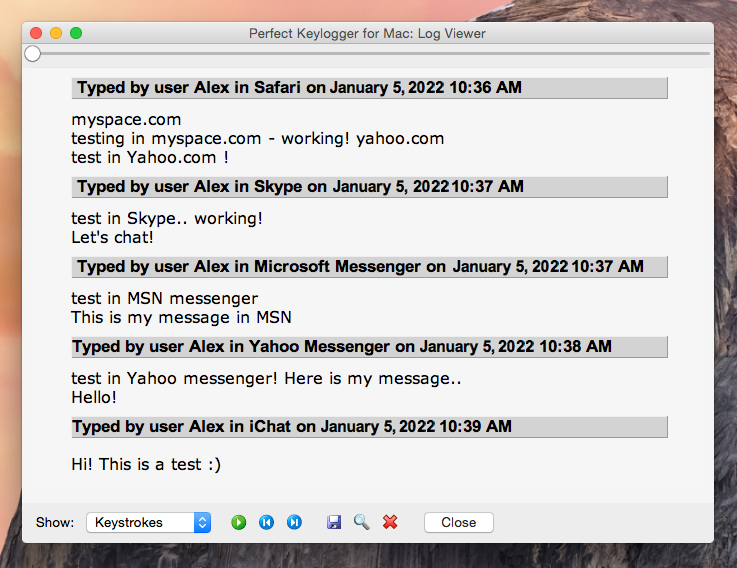The height and width of the screenshot is (568, 737).
Task: Click the line 'test in MSN messenger'
Action: click(165, 299)
